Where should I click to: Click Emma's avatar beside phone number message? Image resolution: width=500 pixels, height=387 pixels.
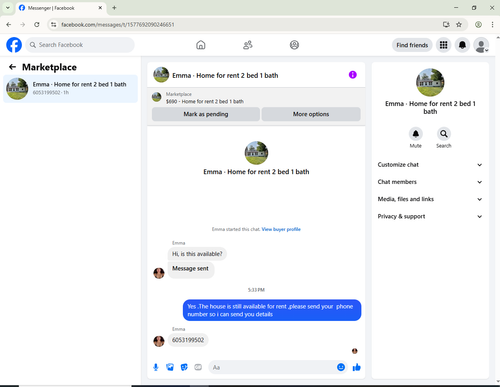pos(159,341)
